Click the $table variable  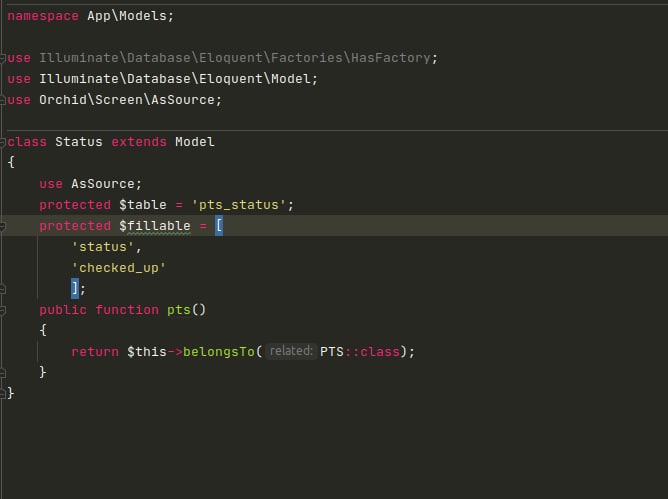(143, 205)
